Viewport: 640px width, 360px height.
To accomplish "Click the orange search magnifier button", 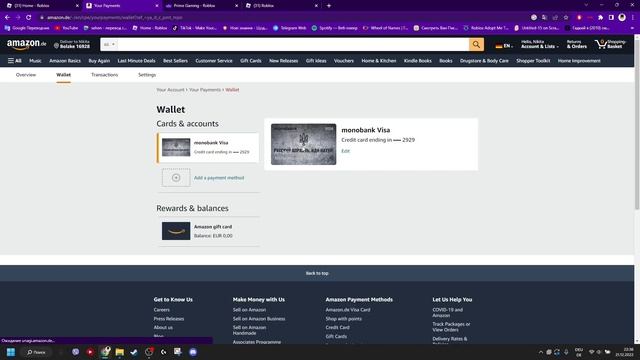I will tap(476, 44).
